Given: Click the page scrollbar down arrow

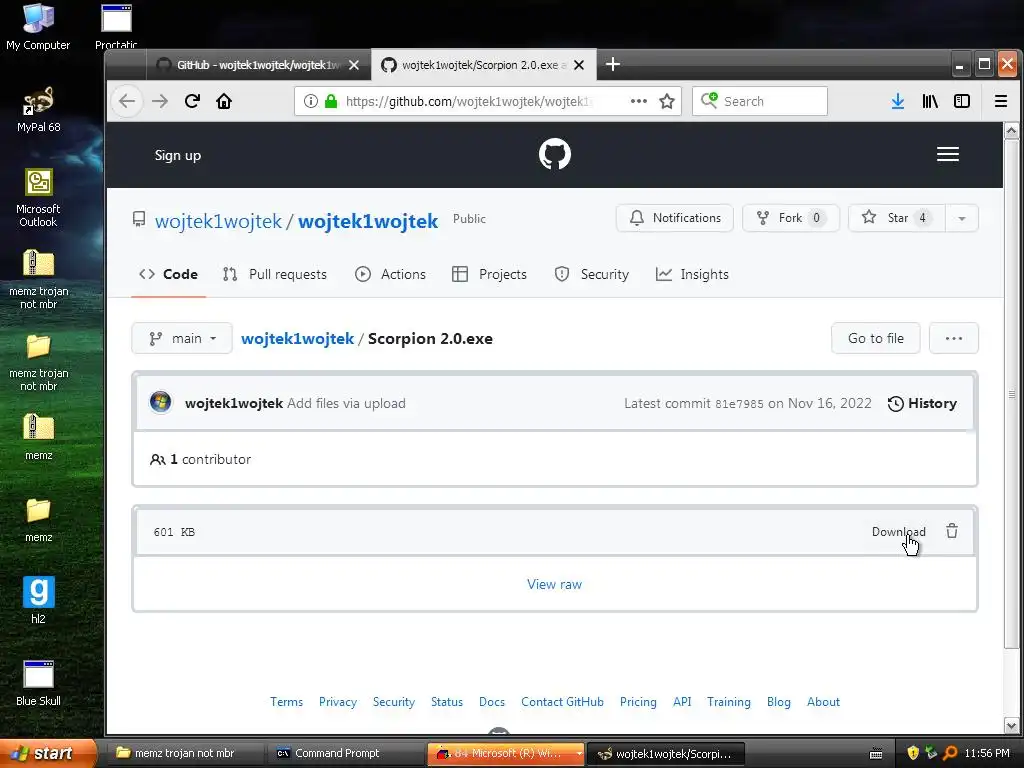Looking at the screenshot, I should click(1012, 725).
